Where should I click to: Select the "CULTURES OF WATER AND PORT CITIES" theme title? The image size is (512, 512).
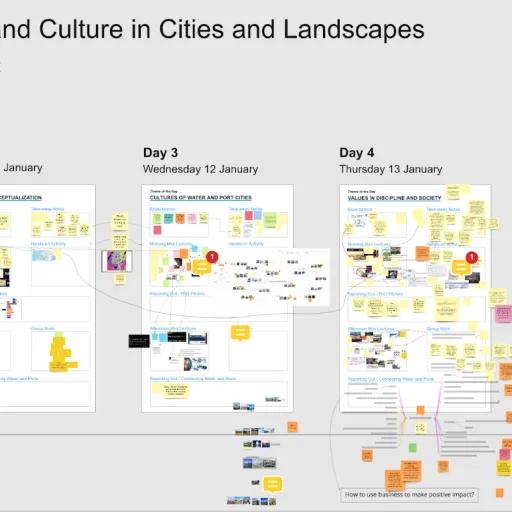(x=201, y=198)
